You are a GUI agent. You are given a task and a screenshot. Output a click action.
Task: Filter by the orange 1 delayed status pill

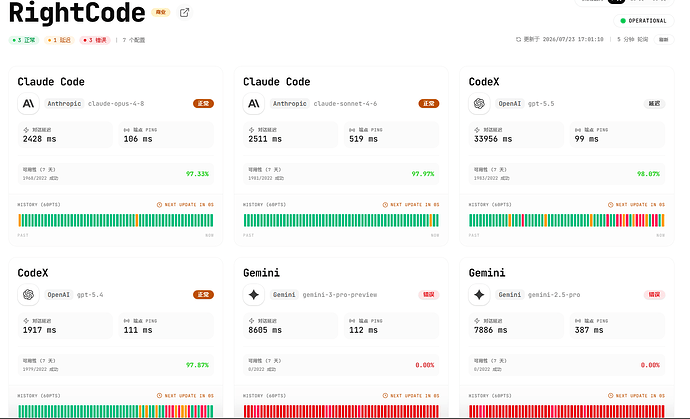click(59, 40)
